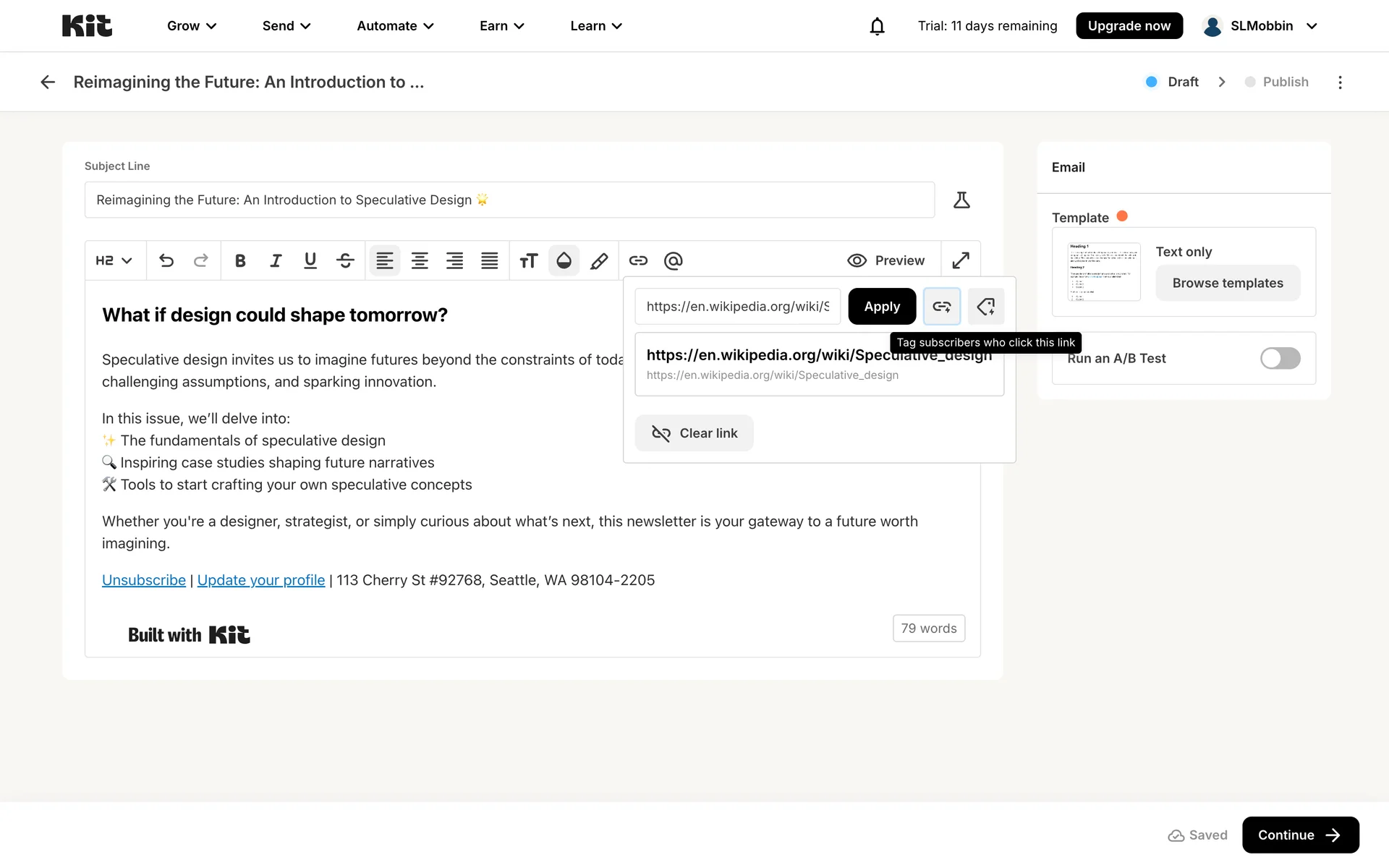Apply italic formatting from toolbar

[276, 260]
